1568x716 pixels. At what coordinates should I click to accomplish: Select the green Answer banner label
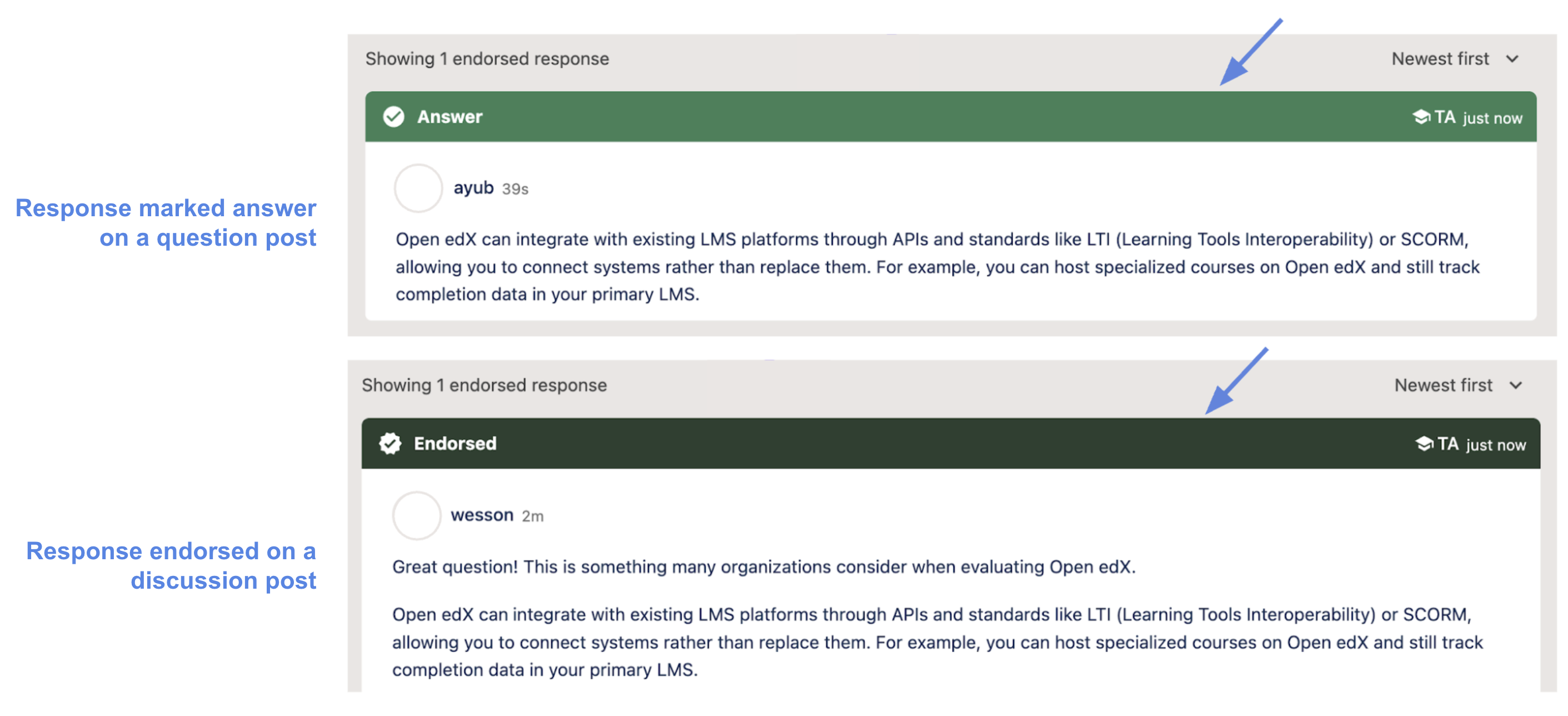coord(449,116)
